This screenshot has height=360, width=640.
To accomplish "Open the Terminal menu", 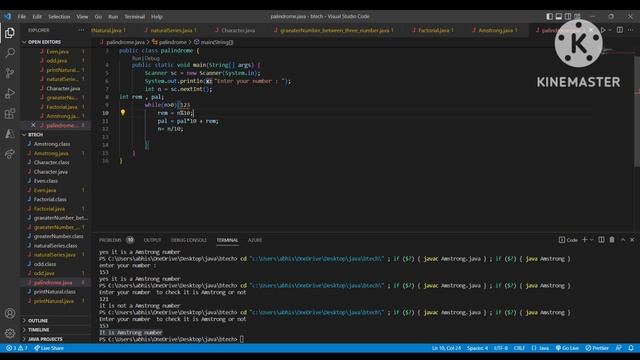I will (135, 16).
